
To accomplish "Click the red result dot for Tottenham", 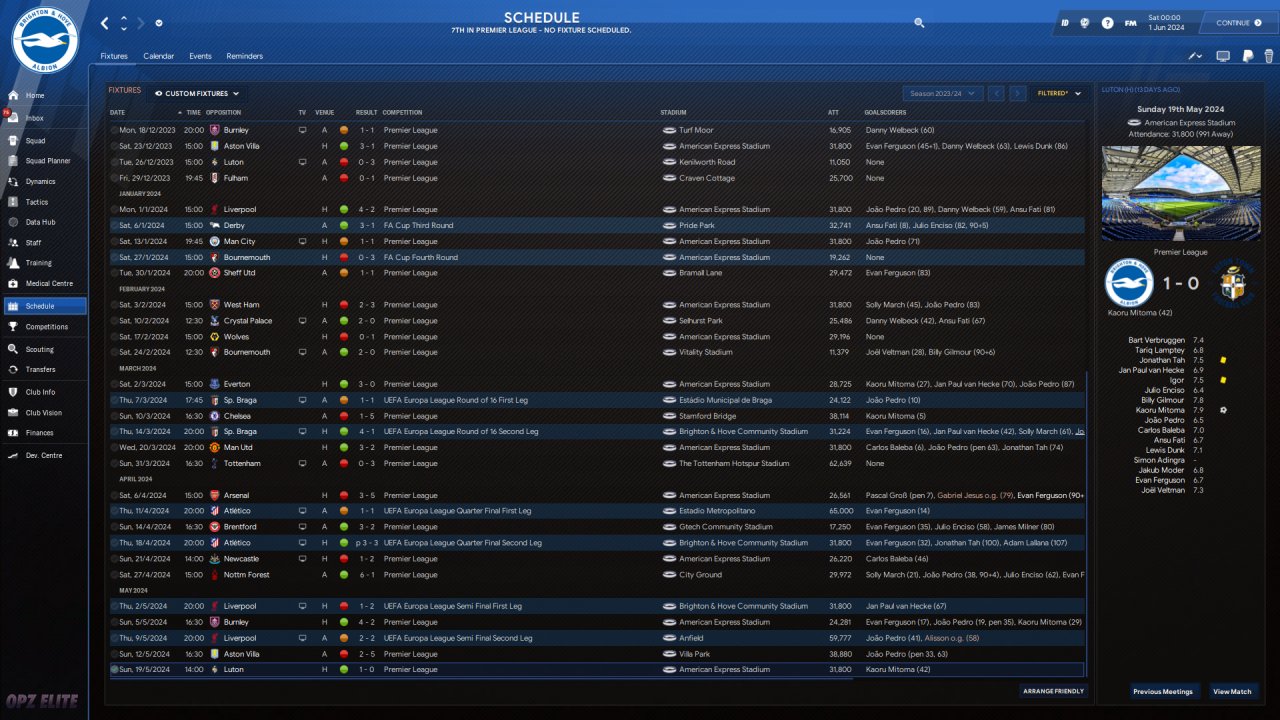I will click(x=344, y=464).
